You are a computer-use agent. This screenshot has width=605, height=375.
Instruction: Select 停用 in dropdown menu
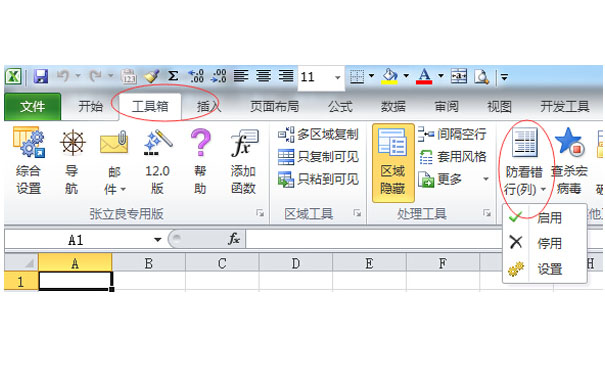(x=544, y=243)
